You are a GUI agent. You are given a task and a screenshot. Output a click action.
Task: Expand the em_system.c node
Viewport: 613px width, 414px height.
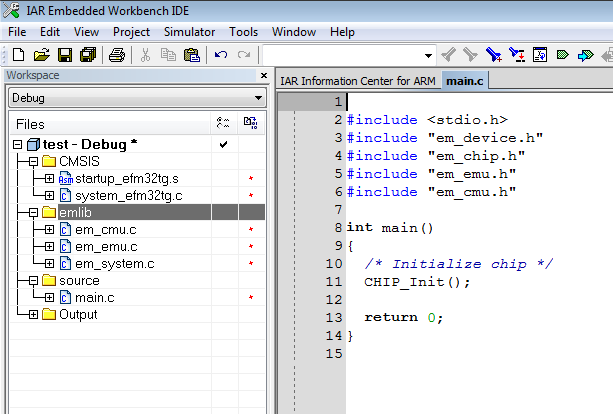click(x=49, y=263)
